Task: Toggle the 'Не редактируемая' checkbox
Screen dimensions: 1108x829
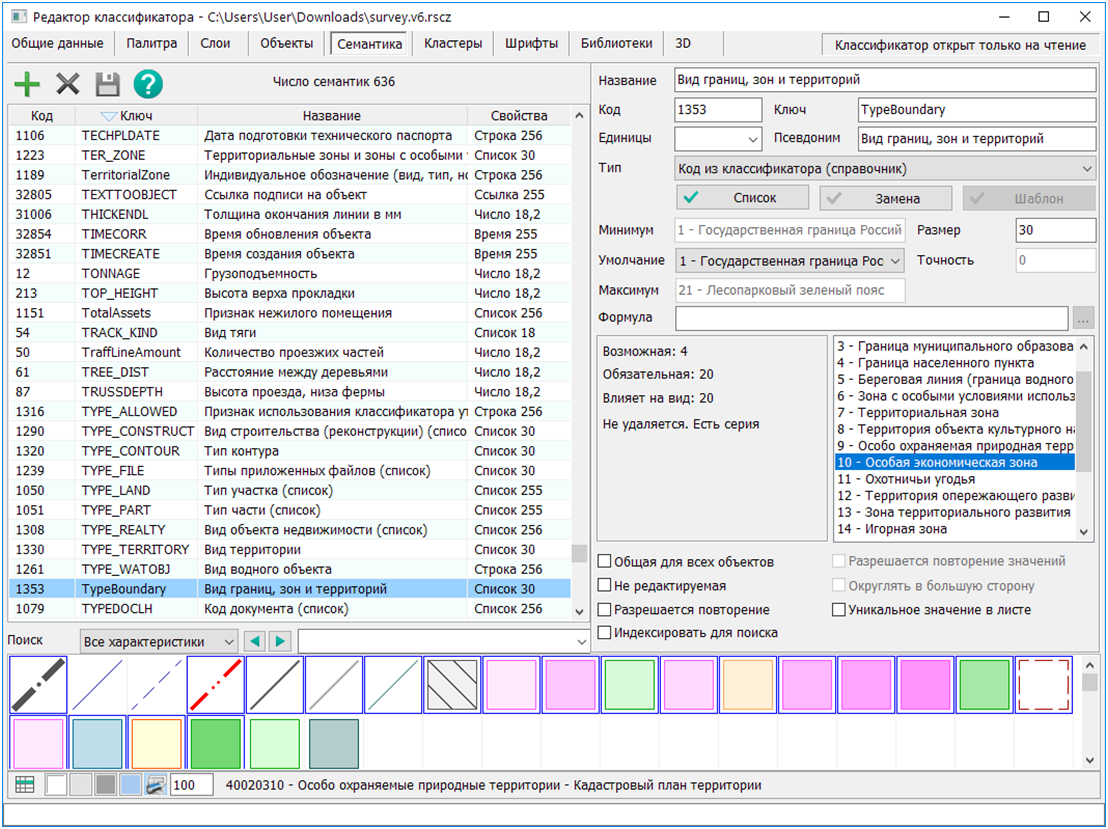Action: (604, 586)
